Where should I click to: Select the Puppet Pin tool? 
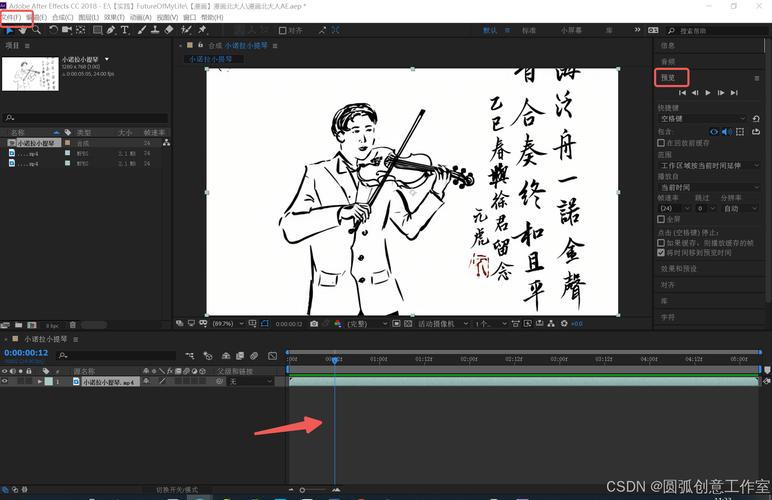pos(202,30)
